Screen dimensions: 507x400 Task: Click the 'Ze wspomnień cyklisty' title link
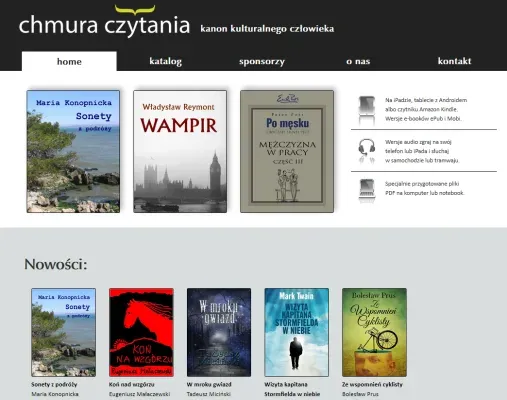coord(372,384)
